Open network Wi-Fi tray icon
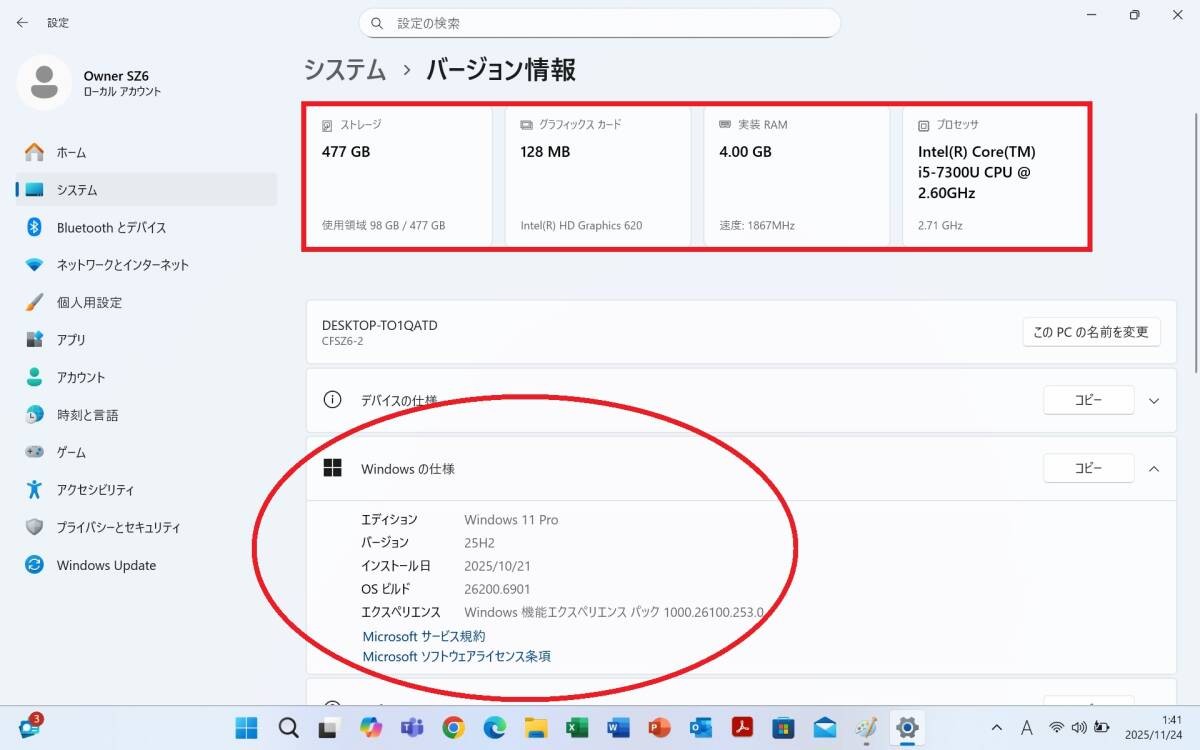 [x=1056, y=727]
